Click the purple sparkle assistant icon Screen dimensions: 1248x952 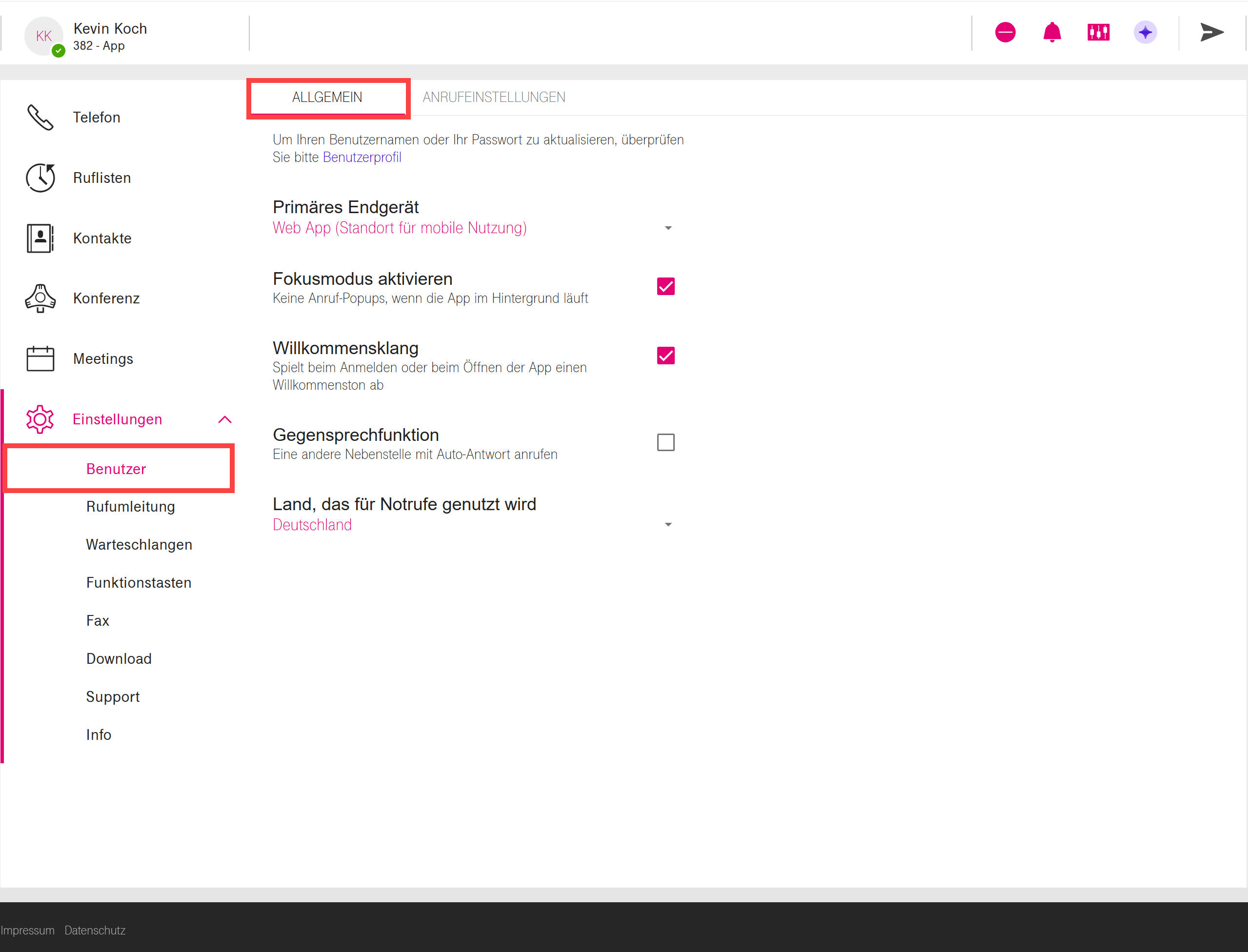1145,32
